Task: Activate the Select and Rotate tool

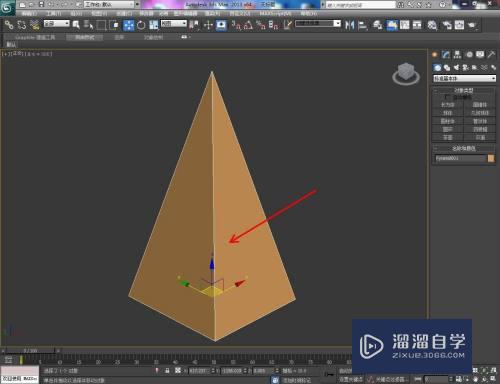Action: pos(141,25)
